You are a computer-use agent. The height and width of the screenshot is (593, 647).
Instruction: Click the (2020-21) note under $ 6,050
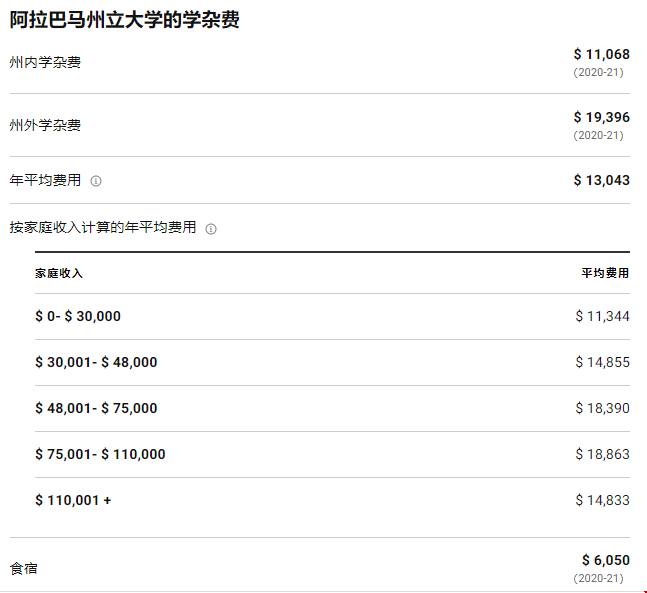pos(598,579)
